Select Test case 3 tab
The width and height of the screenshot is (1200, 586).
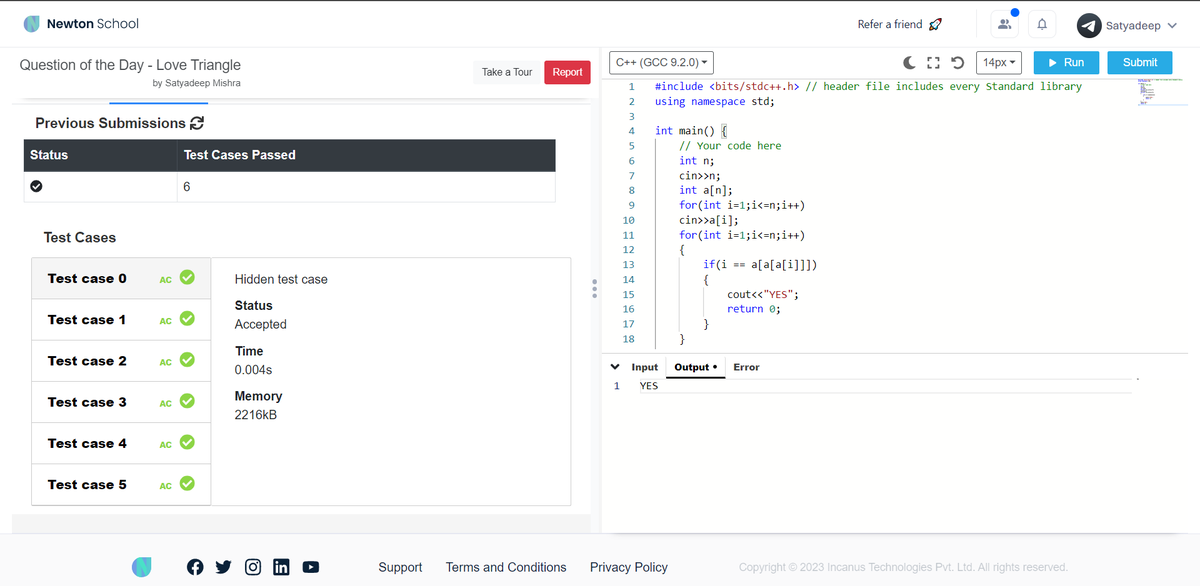click(122, 401)
